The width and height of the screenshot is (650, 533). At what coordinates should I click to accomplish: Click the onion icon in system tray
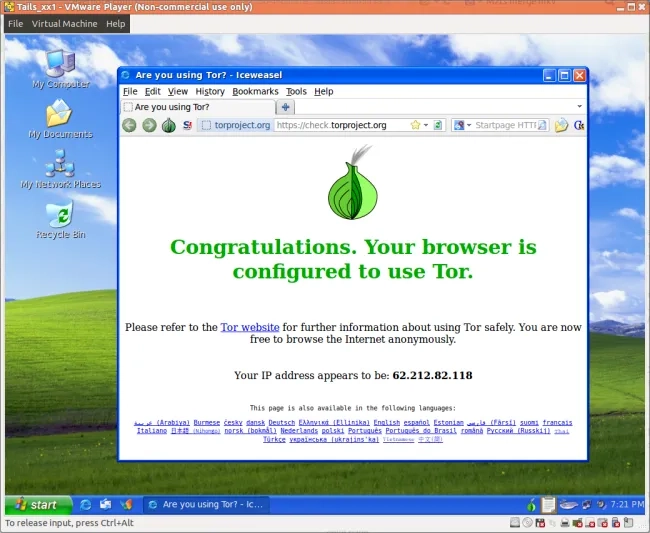[x=530, y=505]
